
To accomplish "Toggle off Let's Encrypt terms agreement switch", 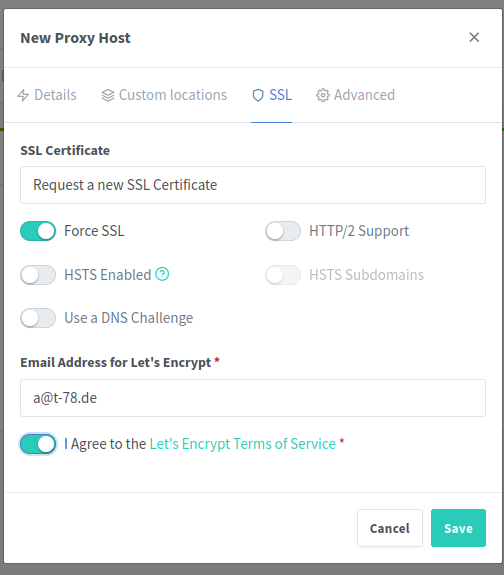I will click(x=38, y=444).
